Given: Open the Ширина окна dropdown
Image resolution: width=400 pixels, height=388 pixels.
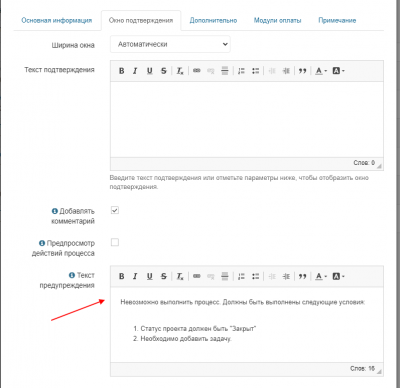Looking at the screenshot, I should point(170,44).
